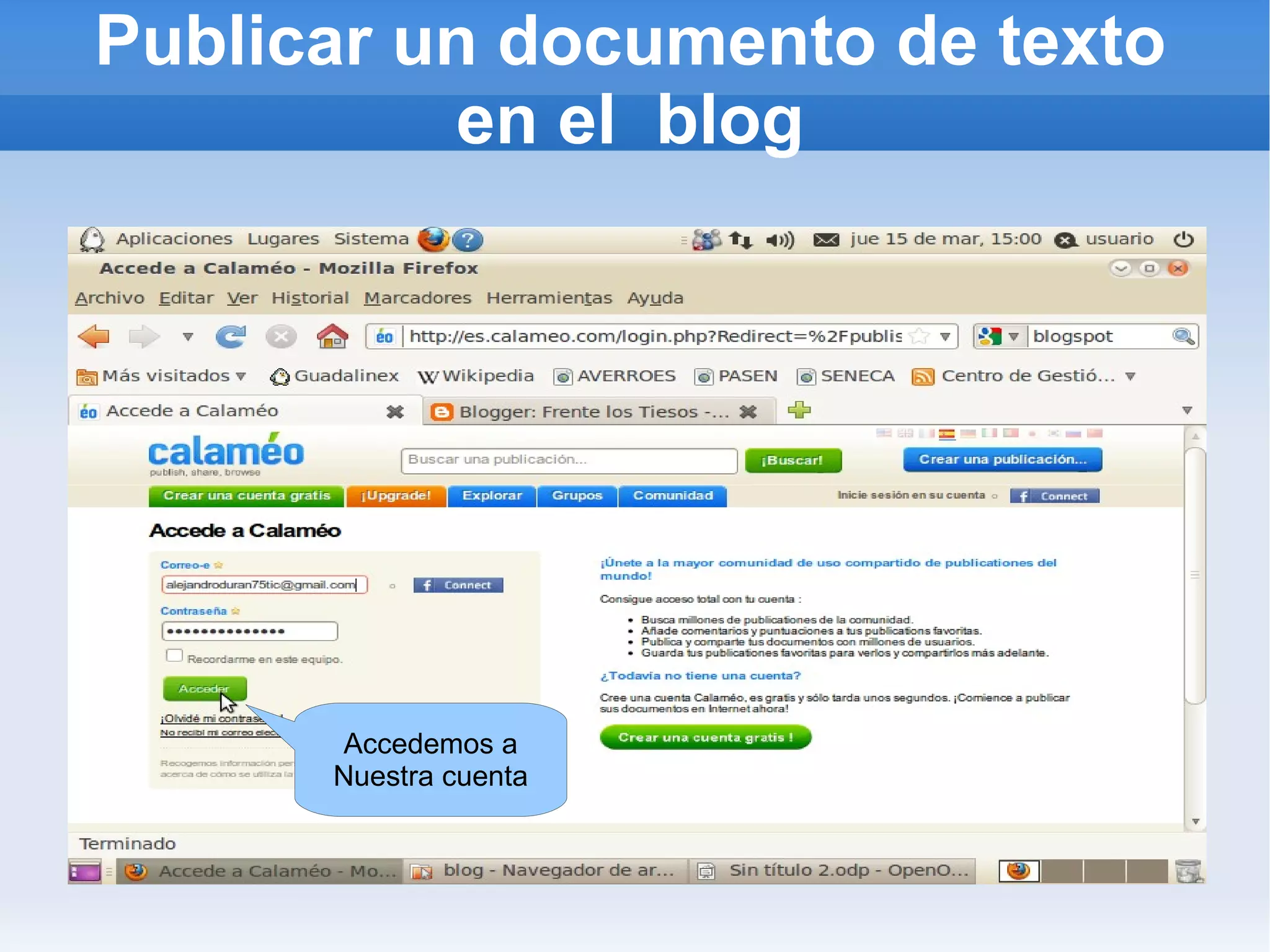Click the Contraseña password field
The width and height of the screenshot is (1270, 952).
[250, 631]
